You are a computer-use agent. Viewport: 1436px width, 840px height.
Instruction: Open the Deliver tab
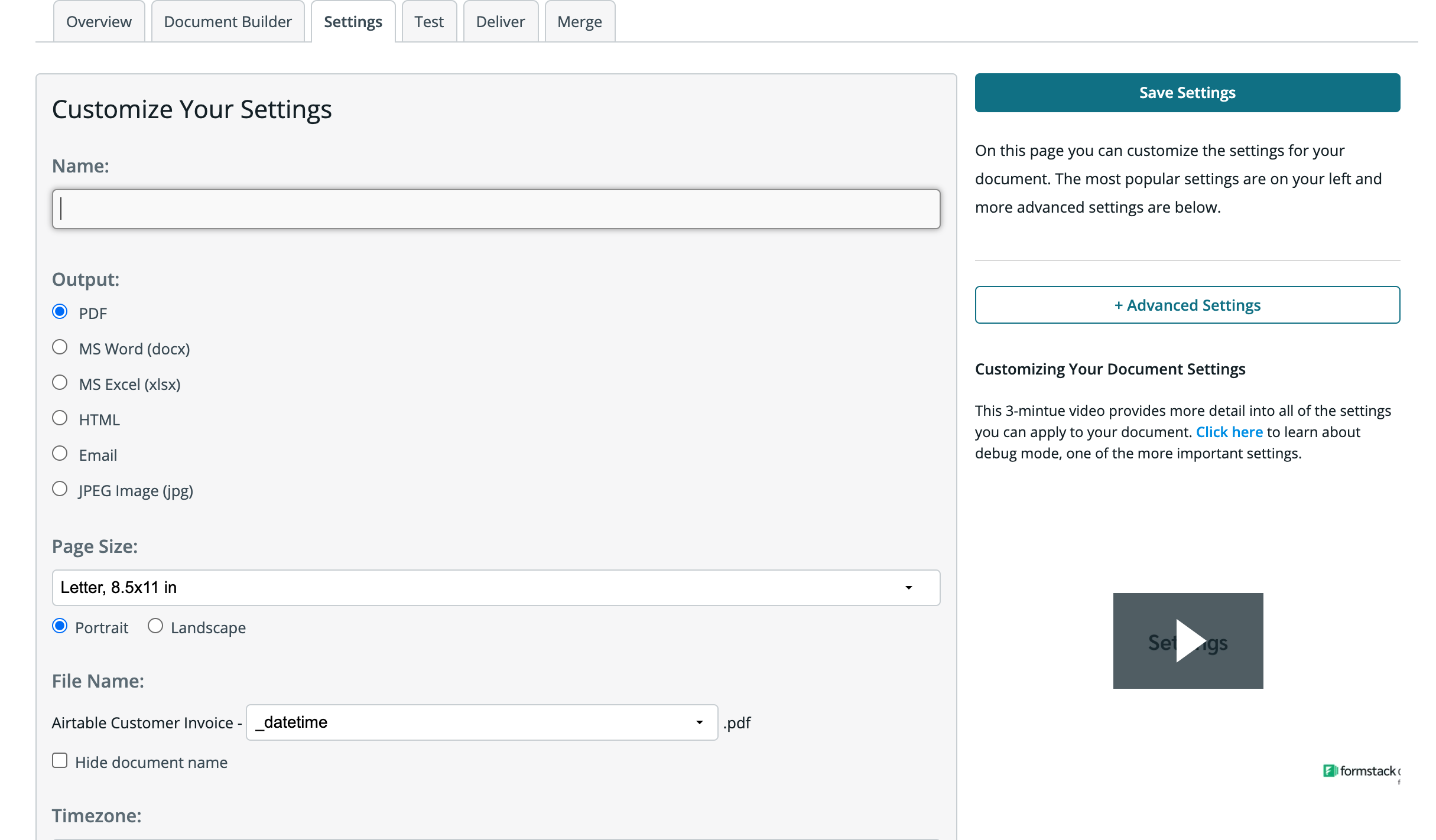pos(500,22)
